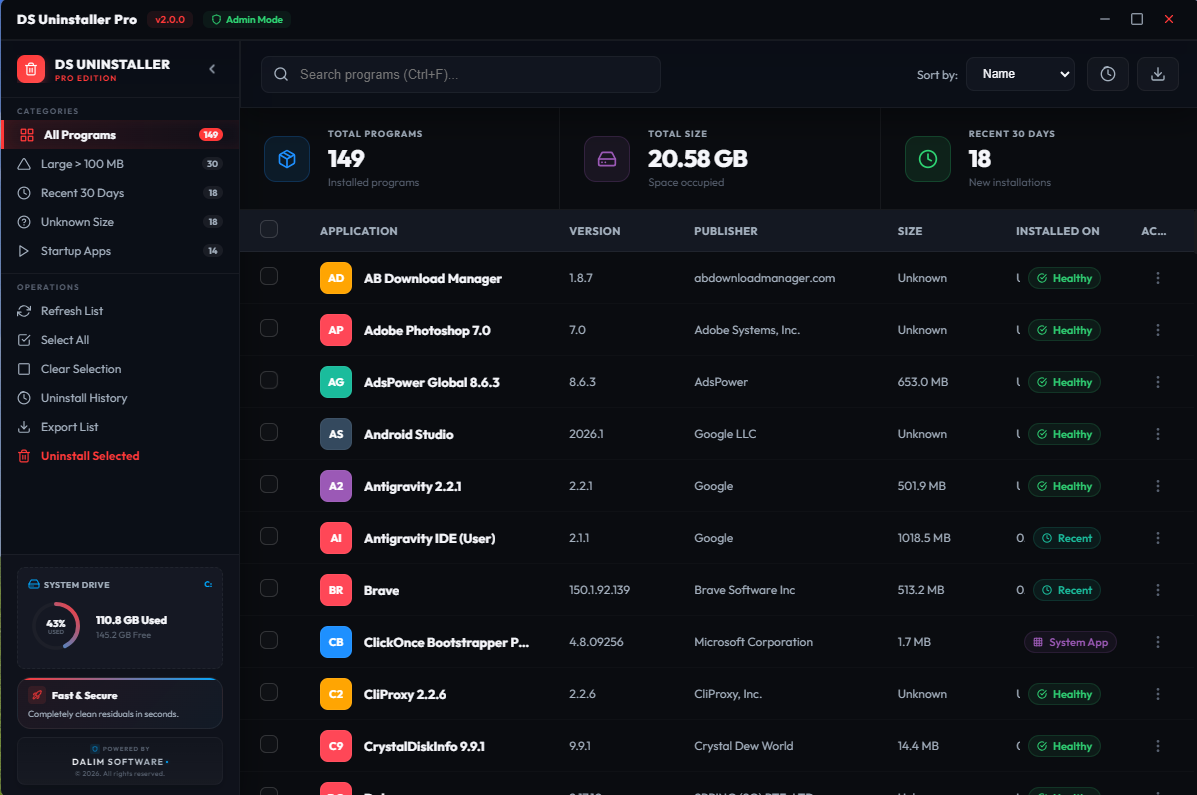Open the Large > 100 MB category
Screen dimensions: 1197x795
[120, 163]
